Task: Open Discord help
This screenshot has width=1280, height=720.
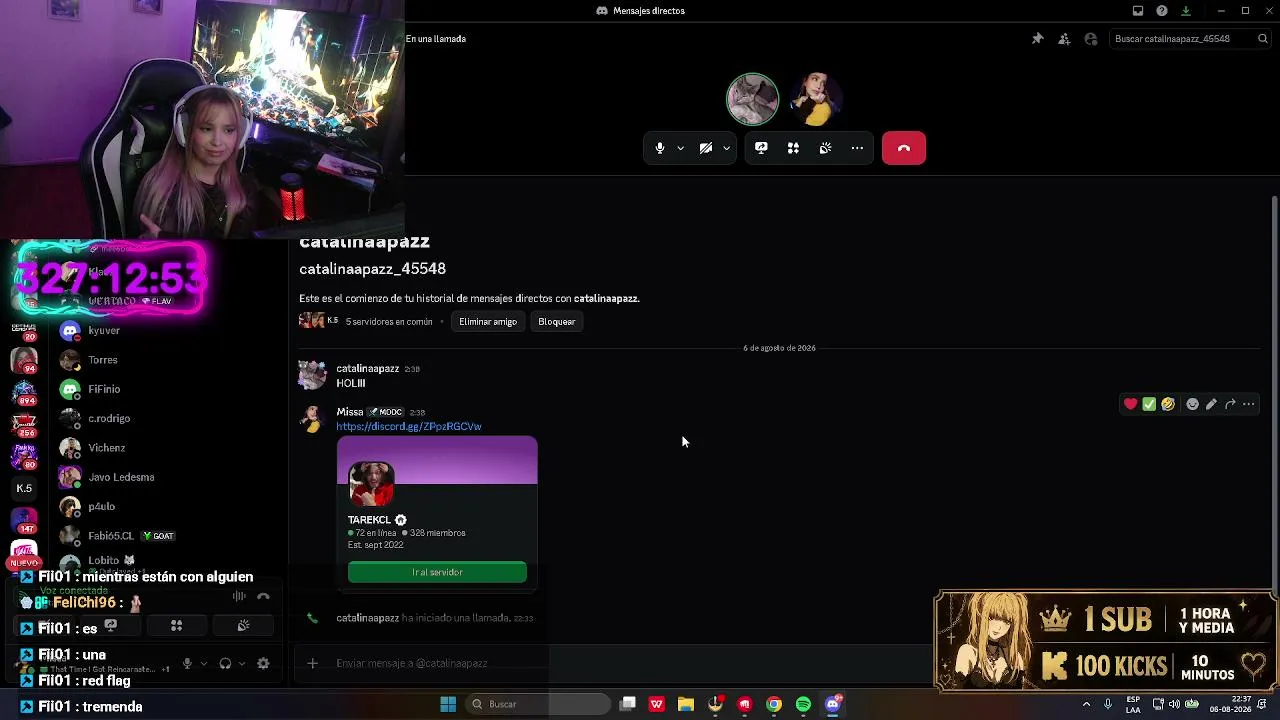Action: [x=1162, y=11]
